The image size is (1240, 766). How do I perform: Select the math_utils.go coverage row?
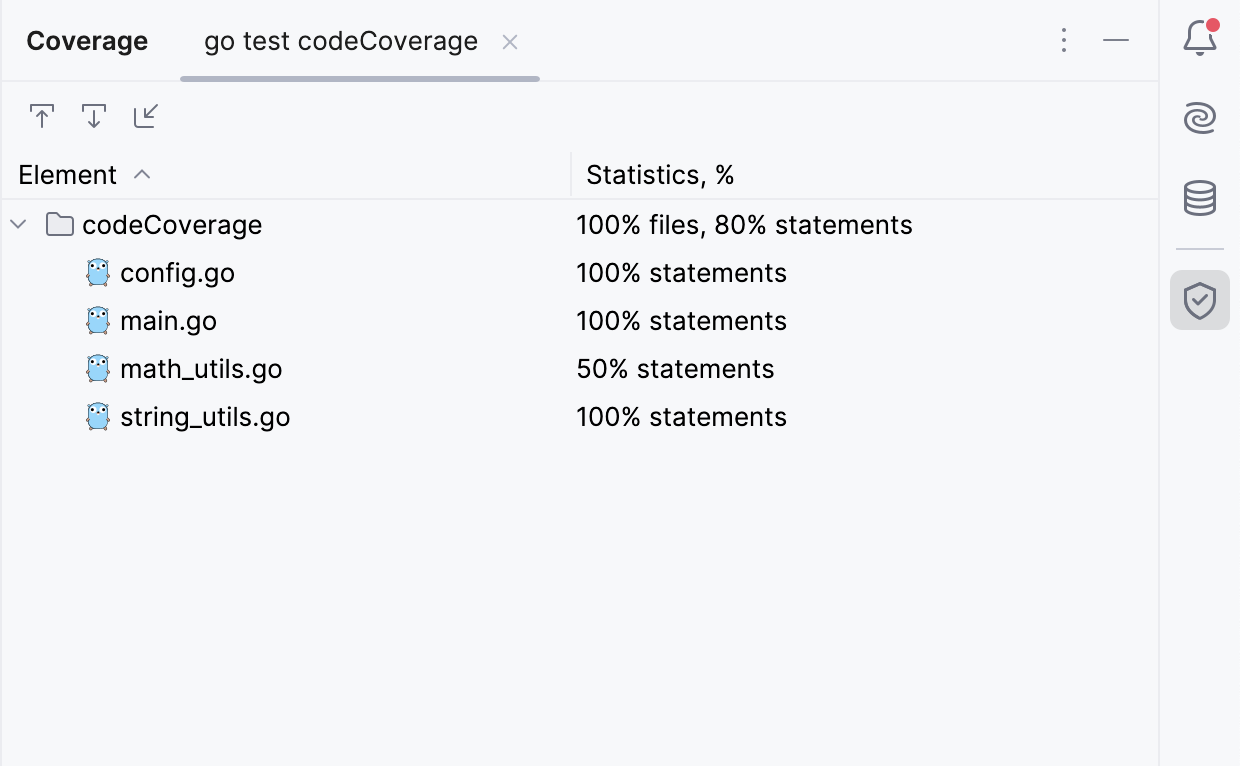[x=200, y=369]
